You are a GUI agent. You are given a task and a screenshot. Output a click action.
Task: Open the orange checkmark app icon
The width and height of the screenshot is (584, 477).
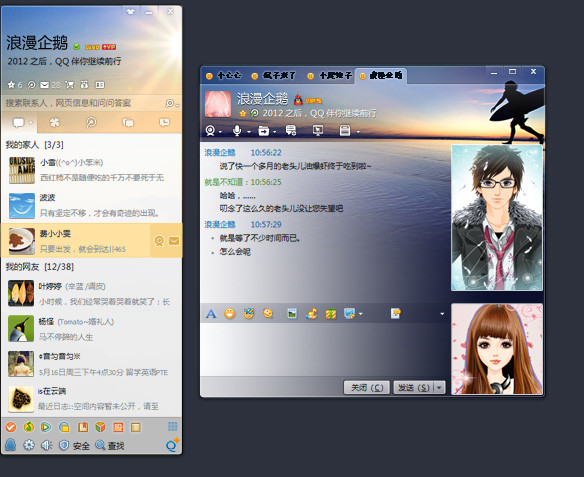point(11,427)
